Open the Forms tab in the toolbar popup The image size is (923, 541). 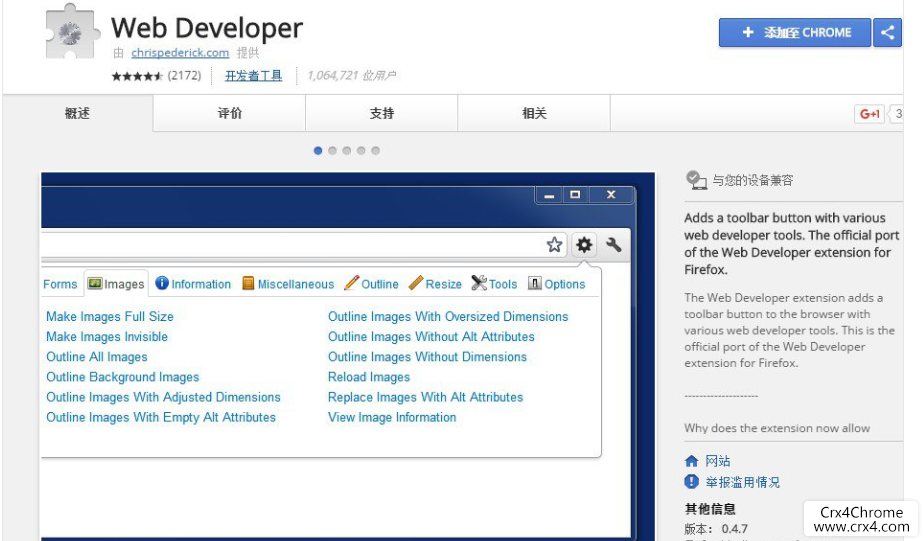[x=60, y=284]
